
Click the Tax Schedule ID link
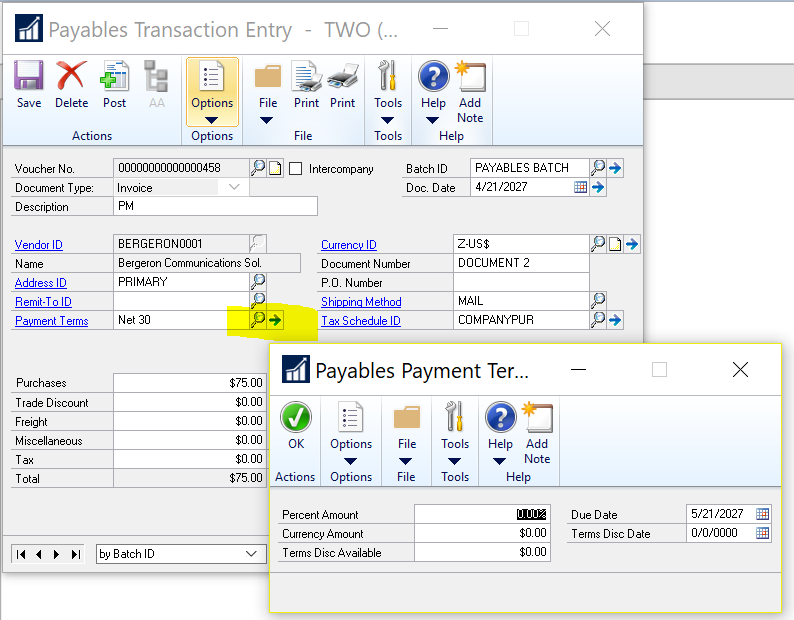point(361,321)
